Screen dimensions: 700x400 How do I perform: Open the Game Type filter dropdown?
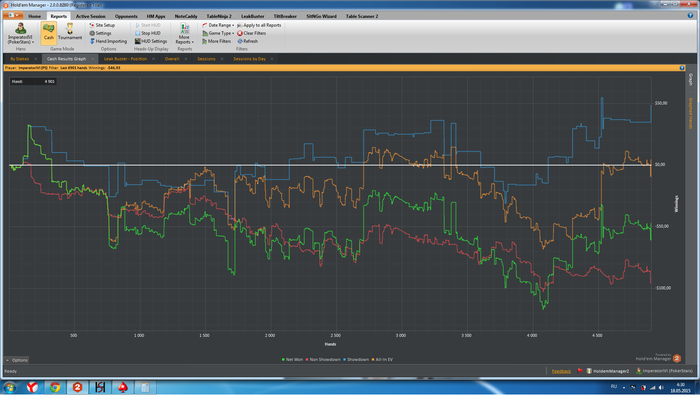[218, 33]
